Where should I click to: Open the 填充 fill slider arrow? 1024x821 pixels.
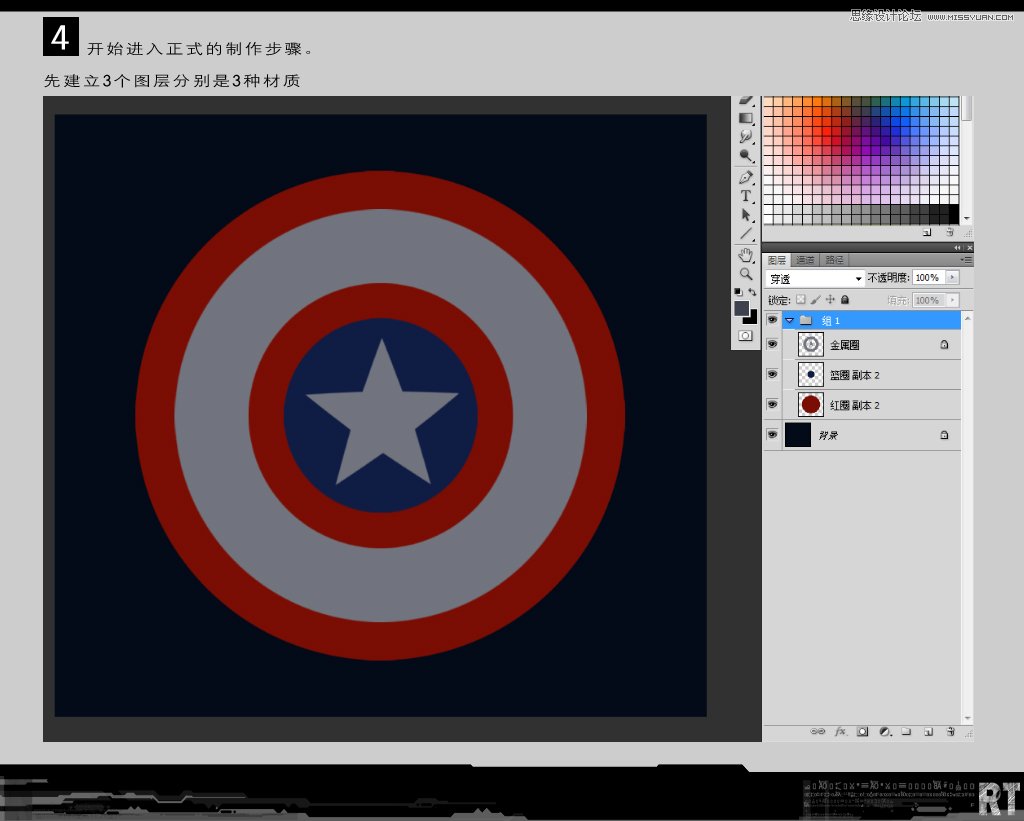(952, 300)
